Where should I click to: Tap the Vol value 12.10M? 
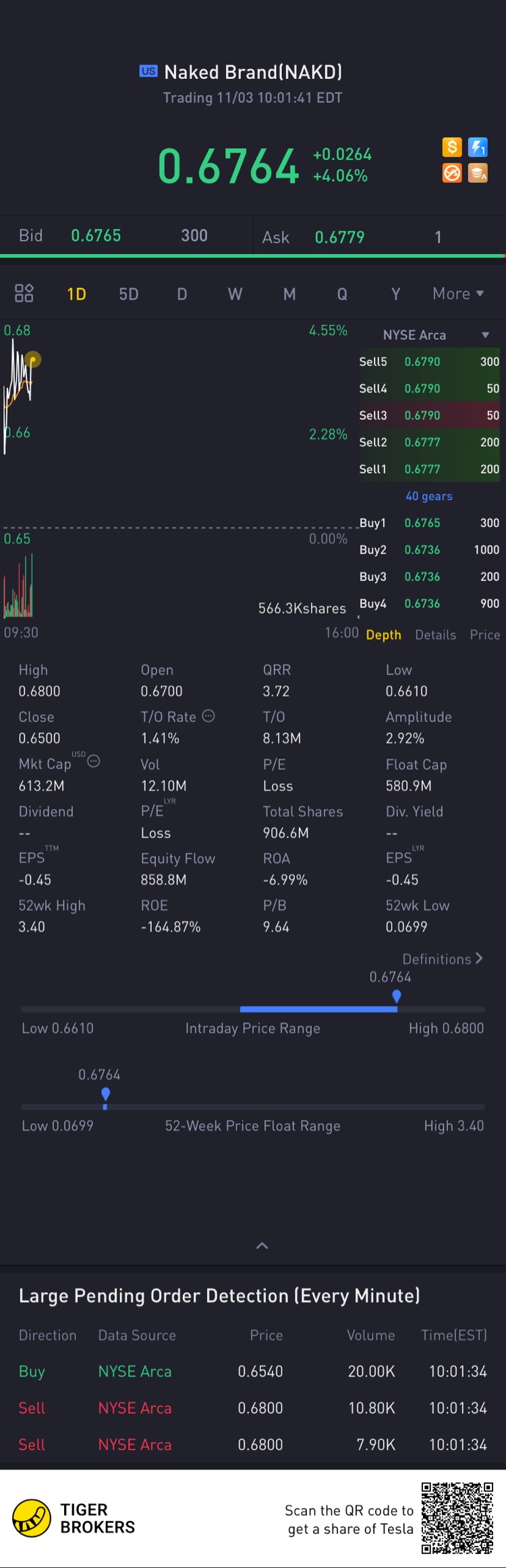click(163, 785)
